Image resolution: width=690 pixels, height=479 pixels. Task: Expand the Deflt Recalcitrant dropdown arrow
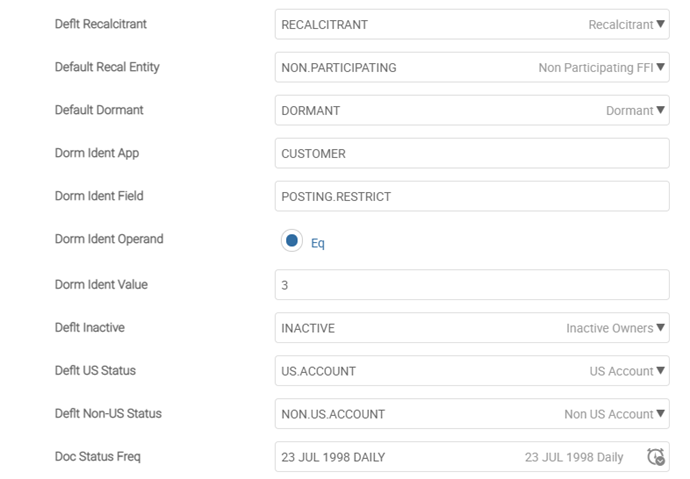pyautogui.click(x=660, y=25)
